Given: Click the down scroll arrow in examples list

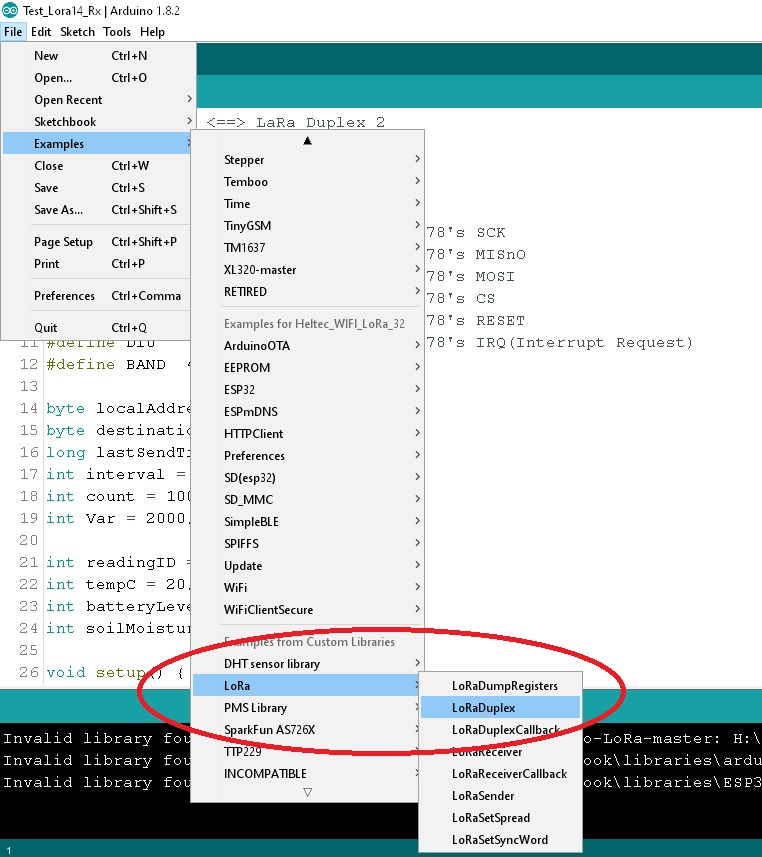Looking at the screenshot, I should click(x=308, y=792).
